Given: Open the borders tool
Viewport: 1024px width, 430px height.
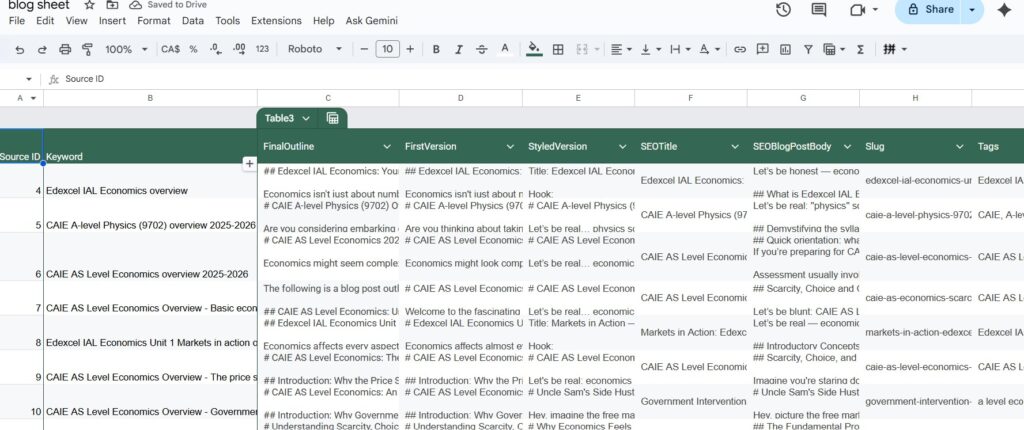Looking at the screenshot, I should 558,49.
